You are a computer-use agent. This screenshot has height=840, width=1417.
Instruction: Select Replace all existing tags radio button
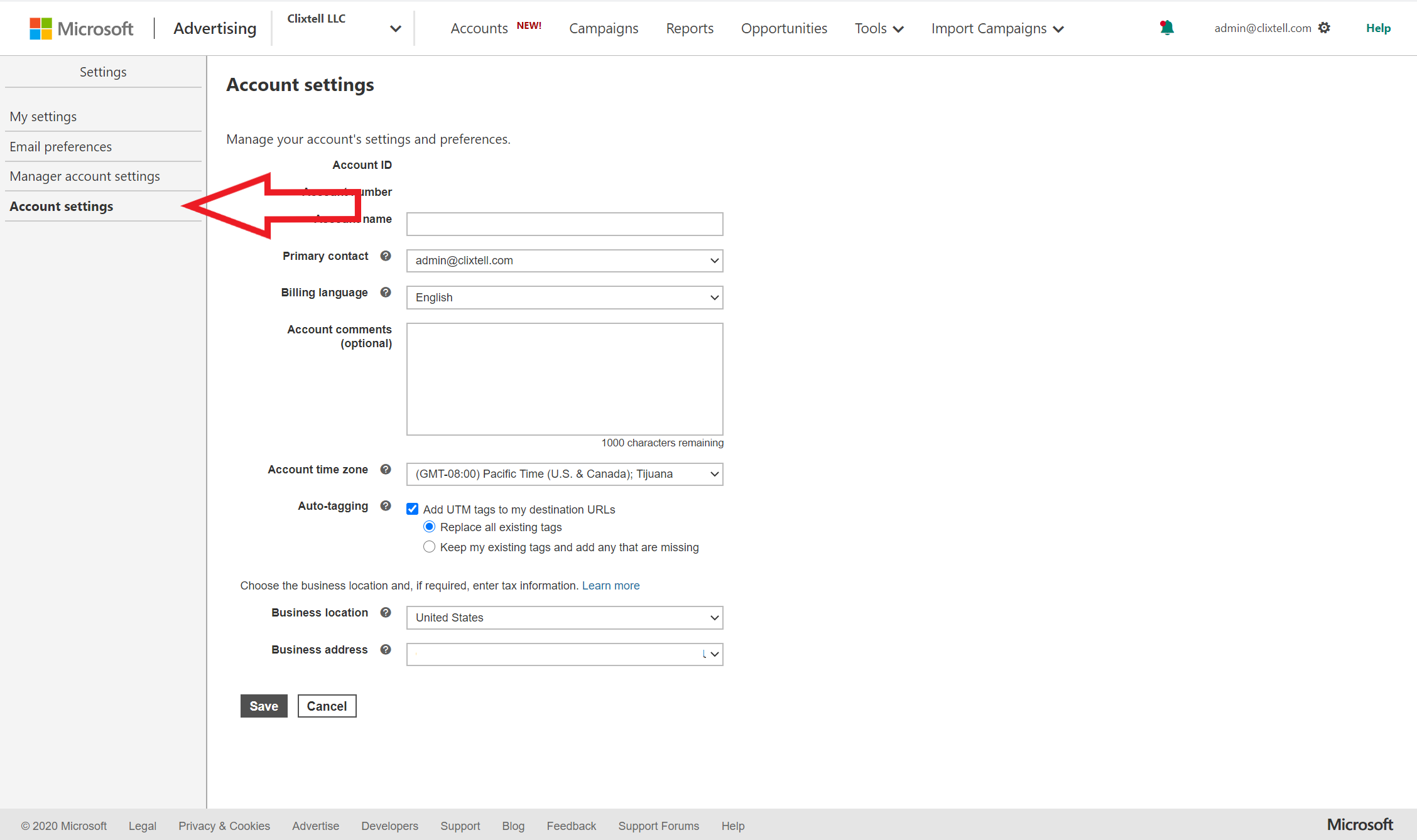tap(429, 527)
